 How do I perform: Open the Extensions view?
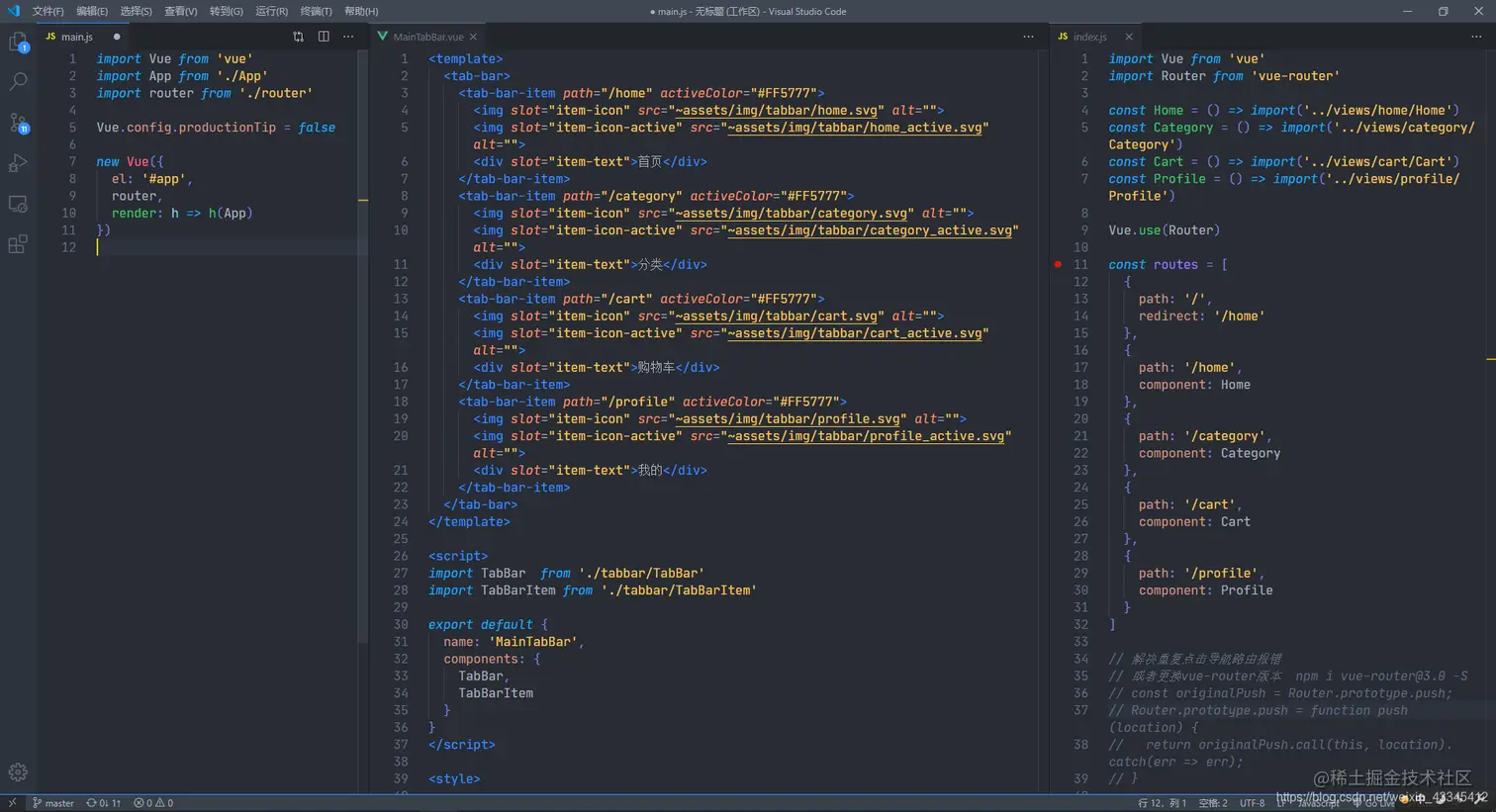(x=18, y=244)
